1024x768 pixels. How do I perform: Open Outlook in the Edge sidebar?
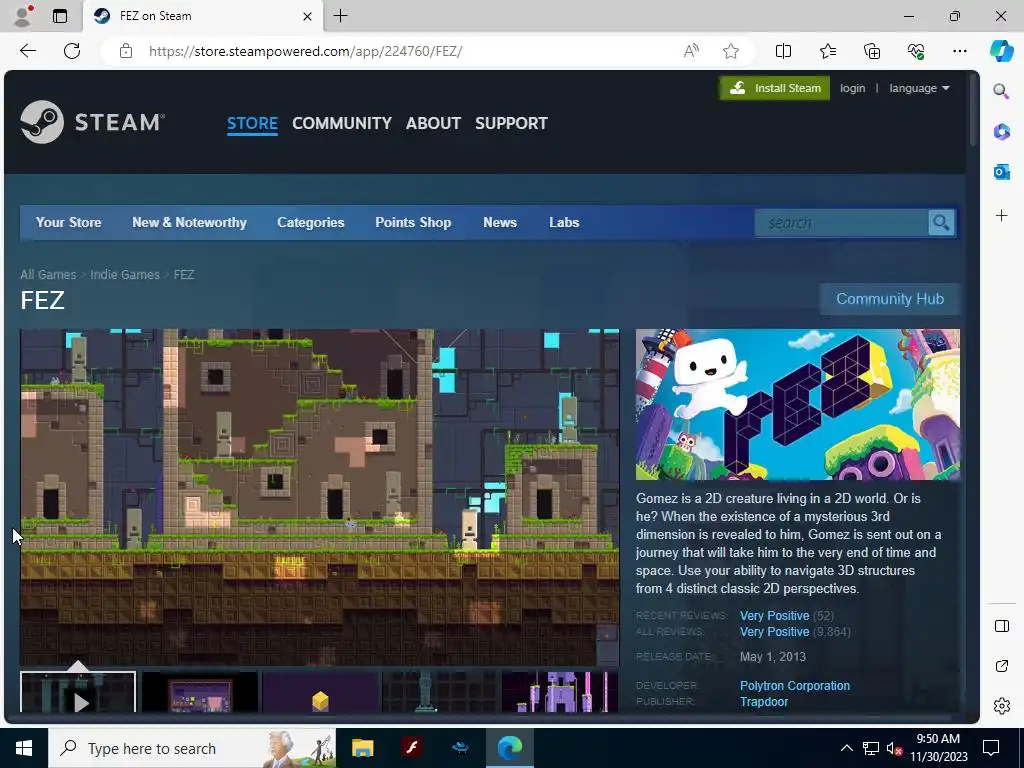coord(1001,172)
